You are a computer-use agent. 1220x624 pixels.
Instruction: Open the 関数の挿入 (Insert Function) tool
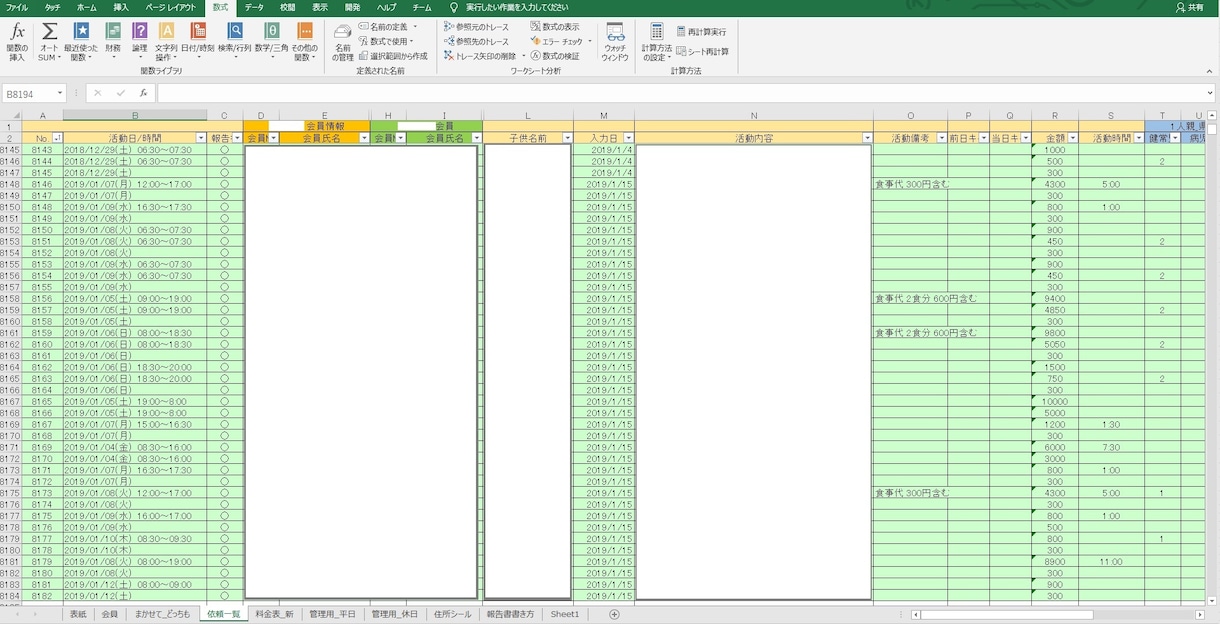click(x=17, y=42)
